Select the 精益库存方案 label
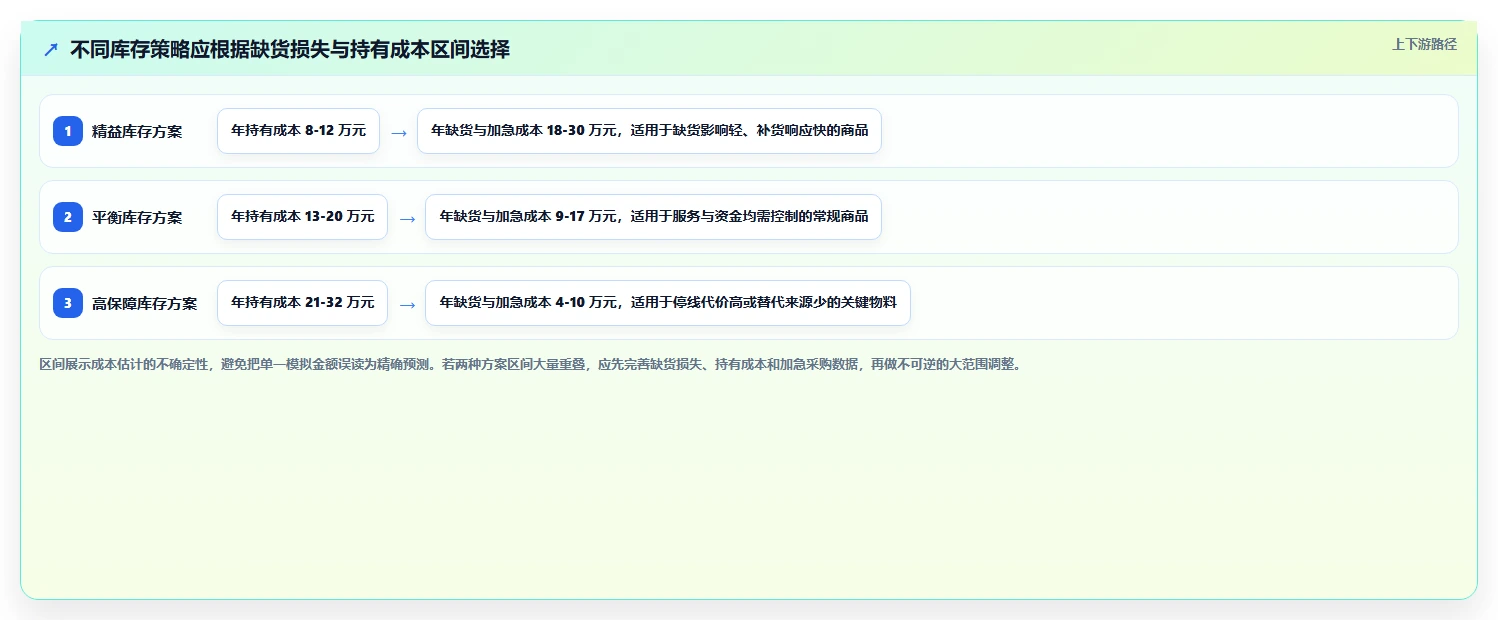The image size is (1498, 620). pos(137,131)
